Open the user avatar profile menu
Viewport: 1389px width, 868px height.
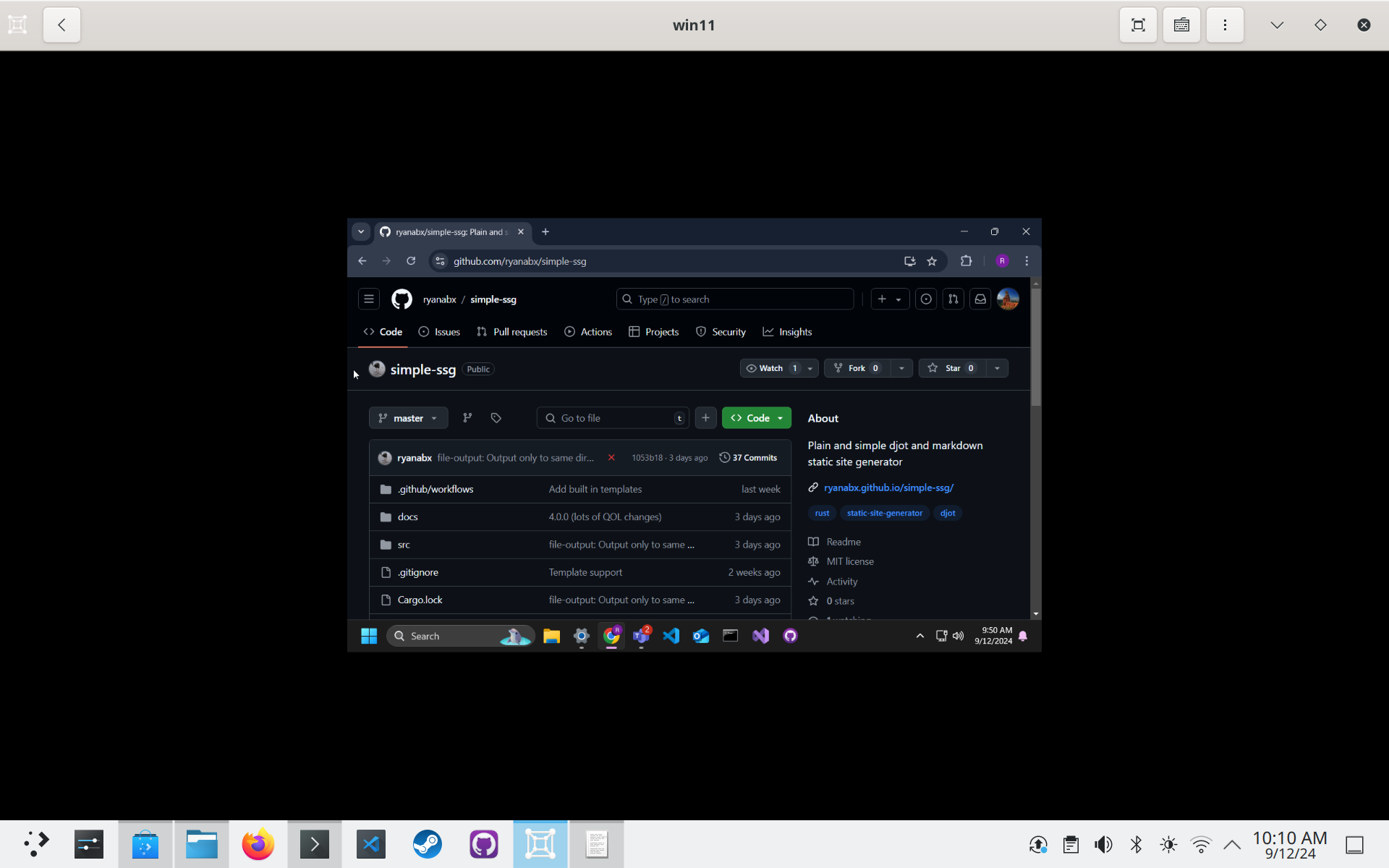coord(1008,299)
